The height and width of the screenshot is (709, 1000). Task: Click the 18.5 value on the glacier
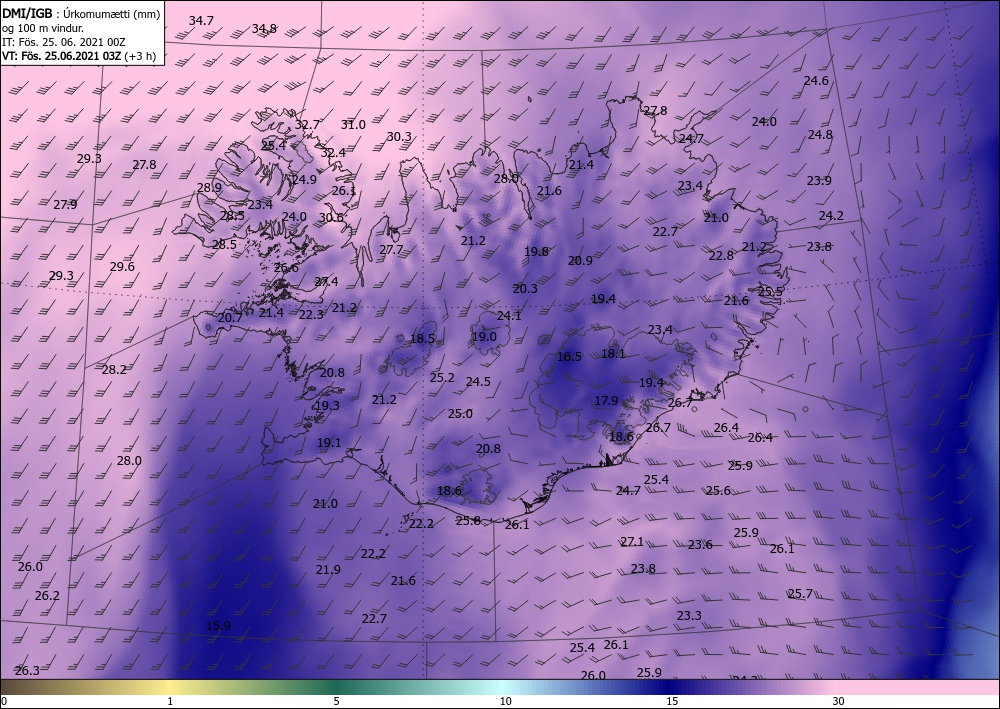pos(422,339)
